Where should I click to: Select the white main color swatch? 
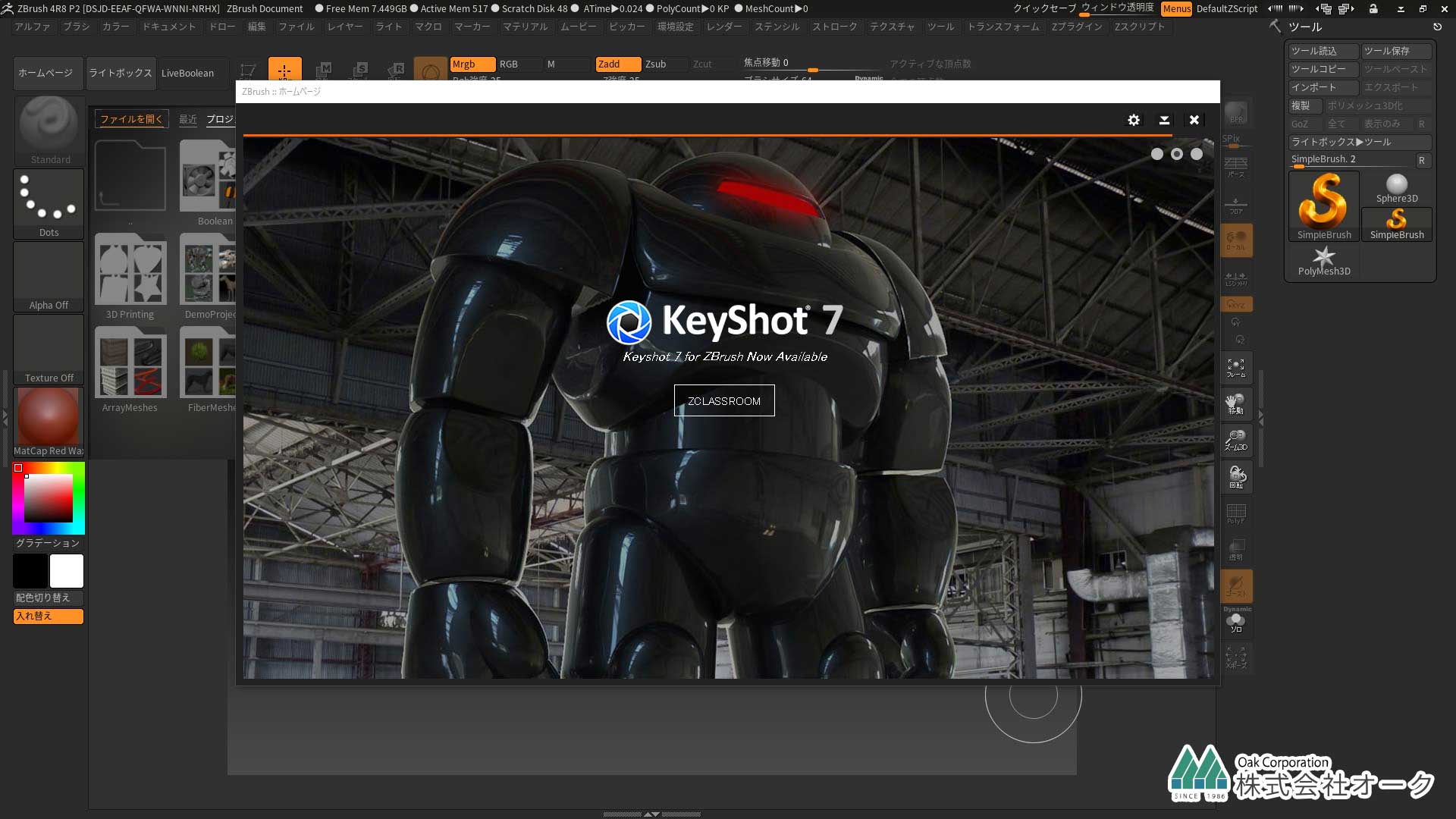point(67,571)
